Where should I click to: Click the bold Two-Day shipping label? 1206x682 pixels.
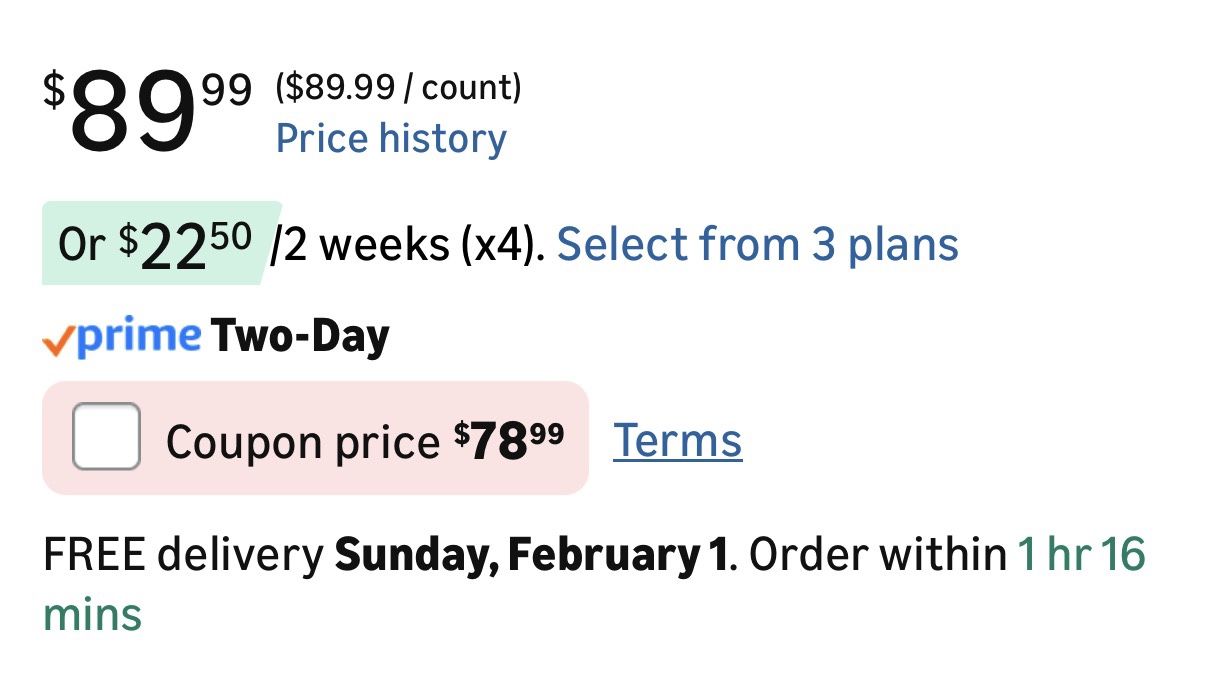pyautogui.click(x=299, y=337)
